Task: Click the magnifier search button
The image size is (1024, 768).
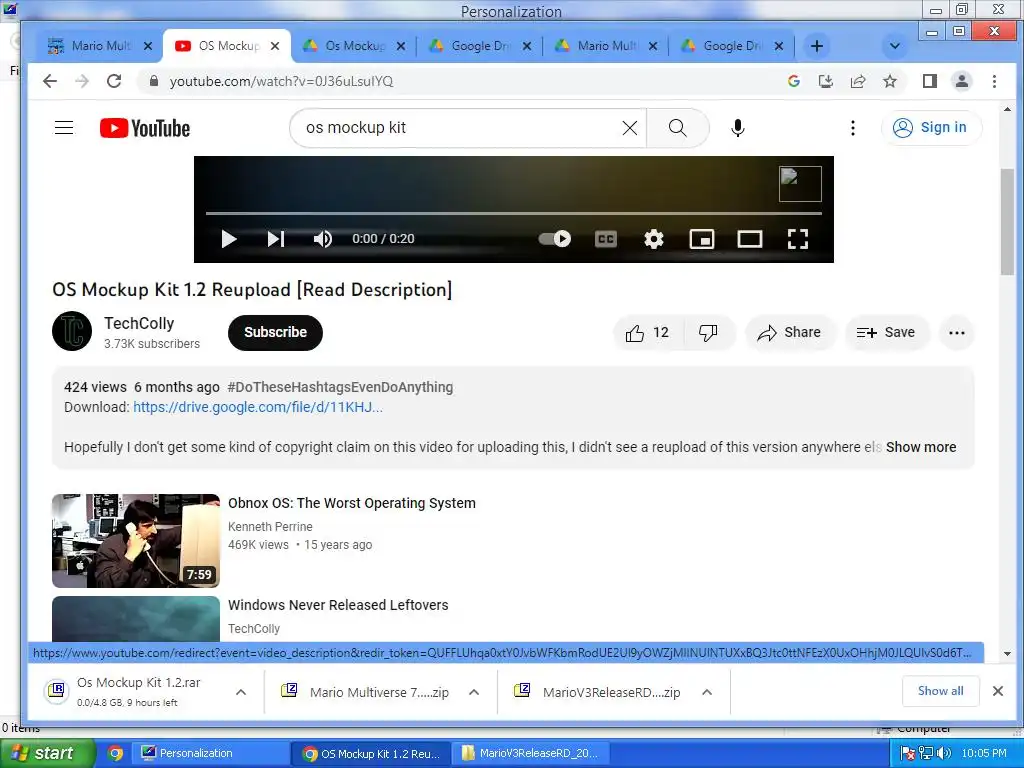Action: pos(678,128)
